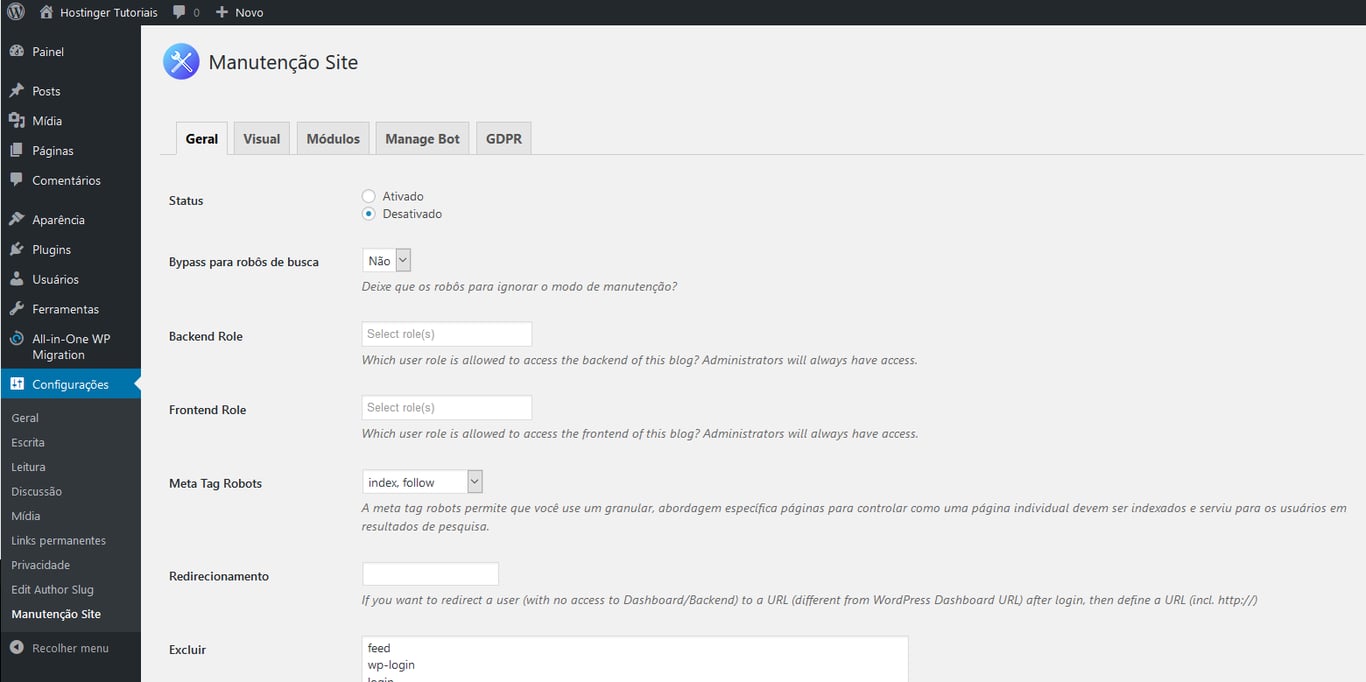Open the comments bubble icon in admin bar
Image resolution: width=1366 pixels, height=682 pixels.
click(x=179, y=12)
